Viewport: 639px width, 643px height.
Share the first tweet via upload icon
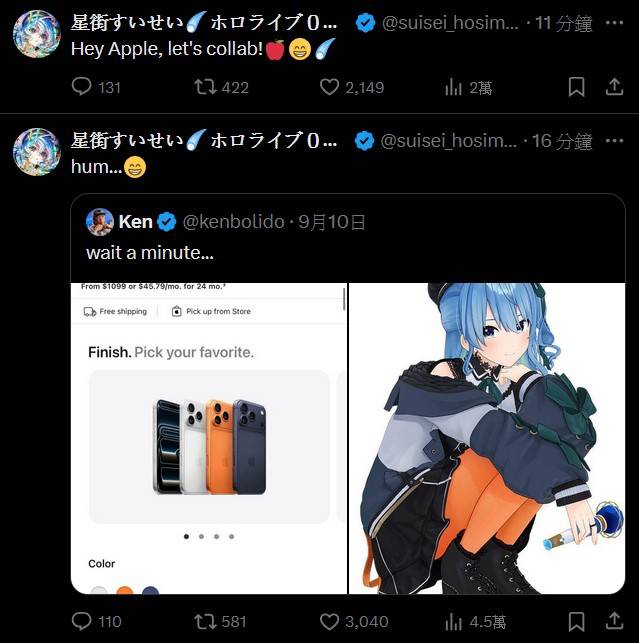tap(614, 87)
